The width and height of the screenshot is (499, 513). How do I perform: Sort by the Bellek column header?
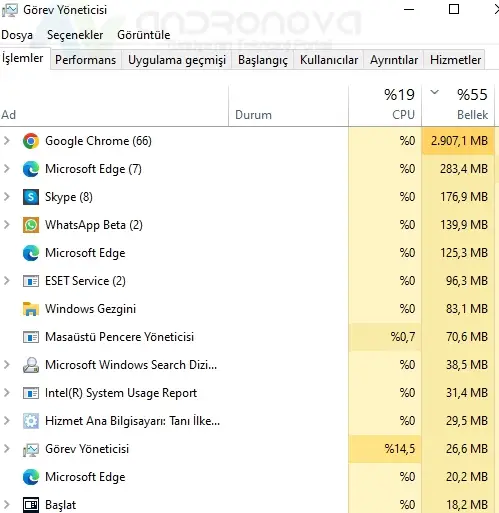point(458,106)
